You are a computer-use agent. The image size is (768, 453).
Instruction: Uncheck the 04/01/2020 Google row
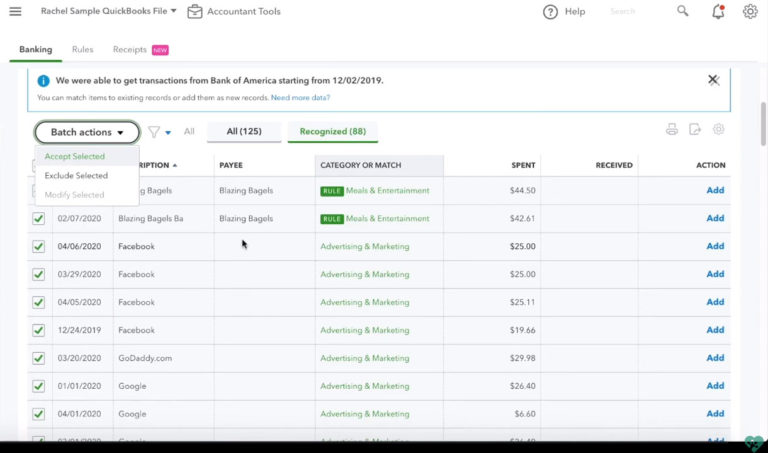38,414
